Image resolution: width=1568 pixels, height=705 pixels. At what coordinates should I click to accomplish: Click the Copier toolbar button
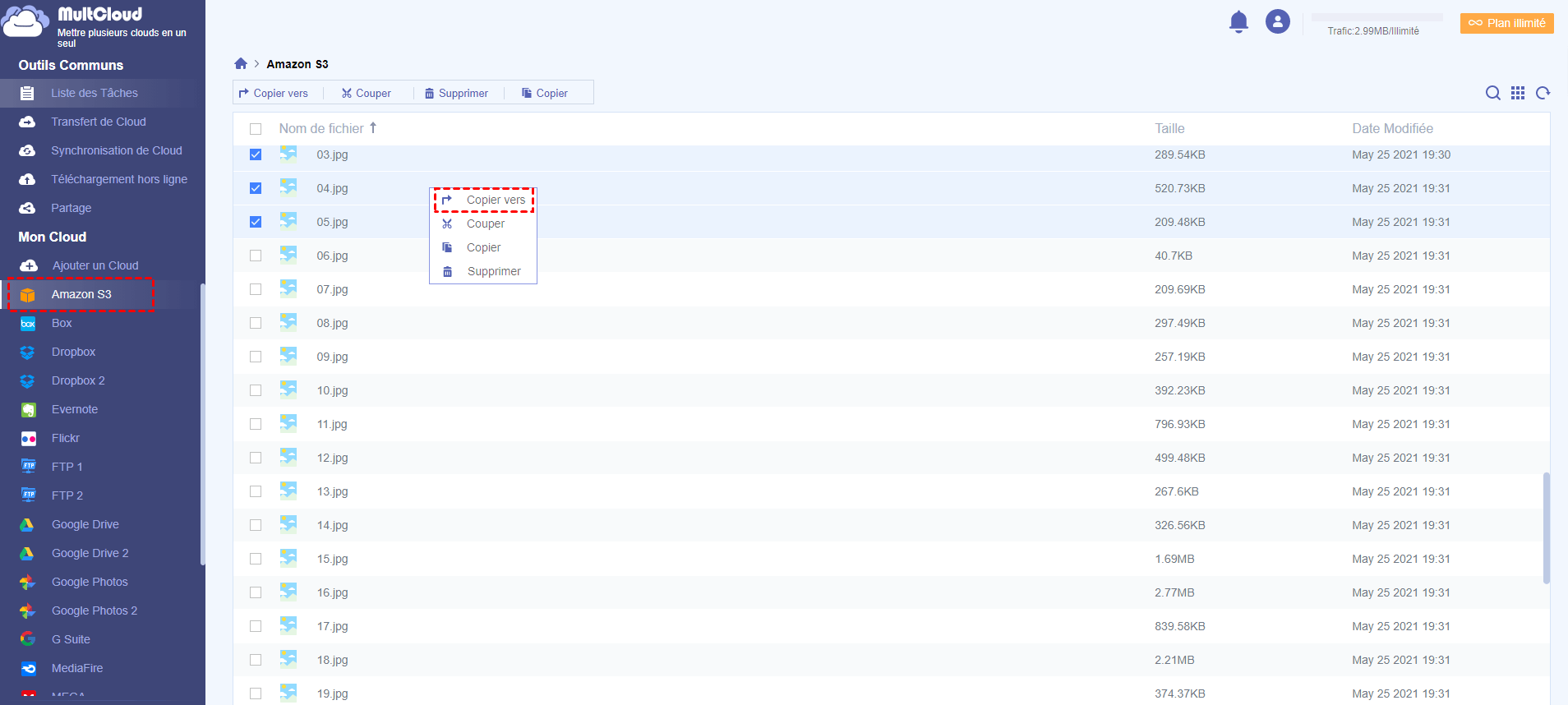tap(545, 93)
